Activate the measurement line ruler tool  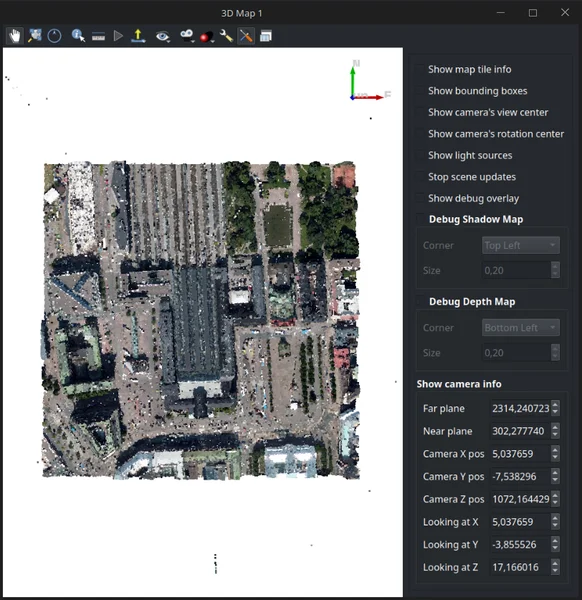98,37
